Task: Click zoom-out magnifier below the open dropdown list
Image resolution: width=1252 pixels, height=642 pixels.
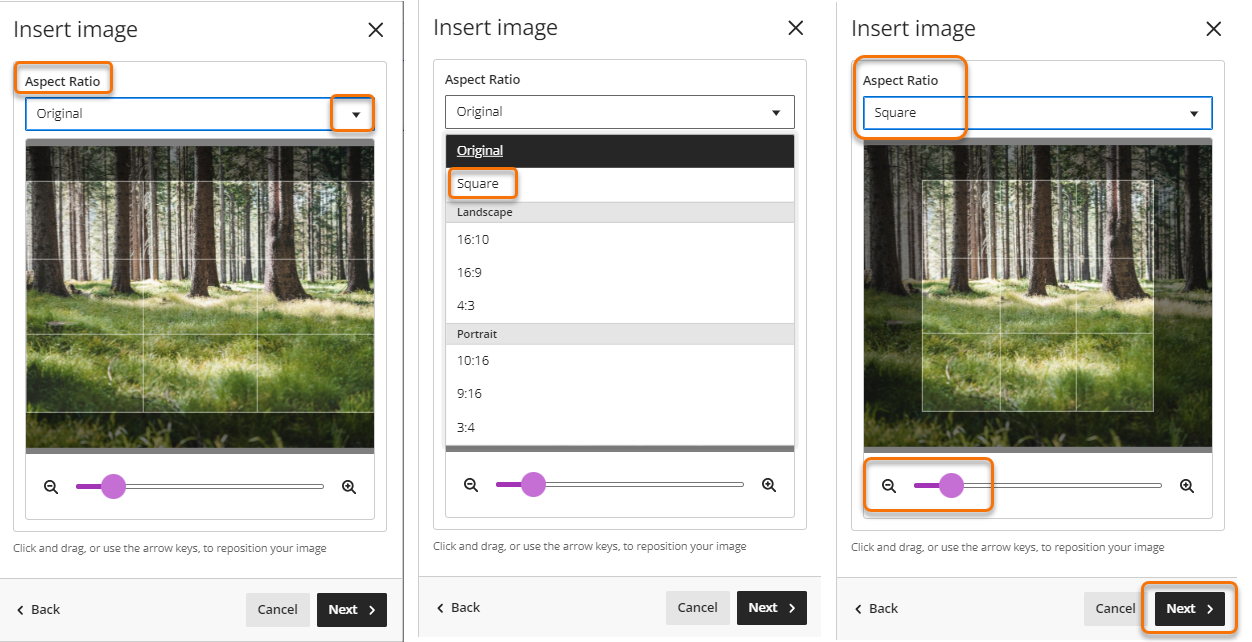Action: coord(471,485)
